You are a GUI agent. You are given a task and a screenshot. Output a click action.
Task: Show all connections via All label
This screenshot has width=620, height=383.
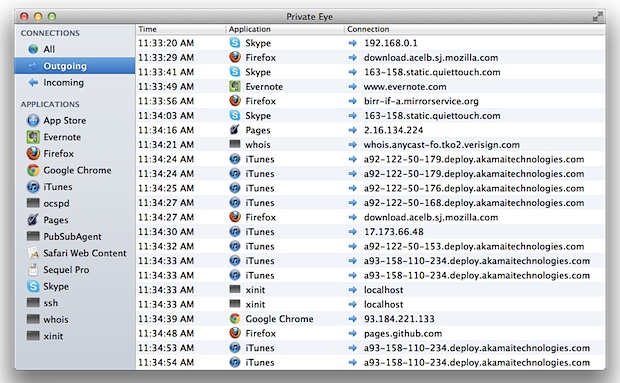coord(49,49)
